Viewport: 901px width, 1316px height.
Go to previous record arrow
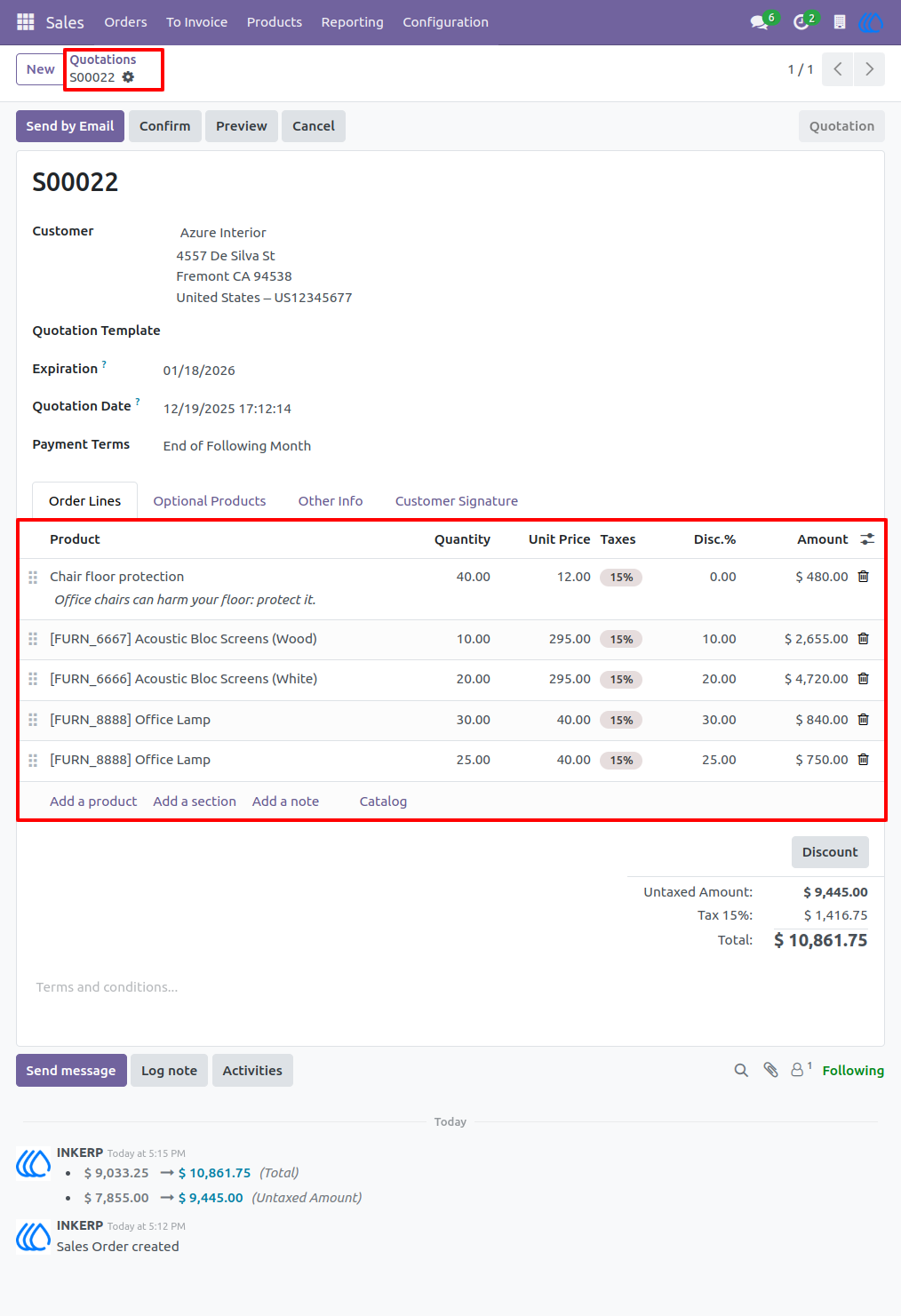pos(838,69)
